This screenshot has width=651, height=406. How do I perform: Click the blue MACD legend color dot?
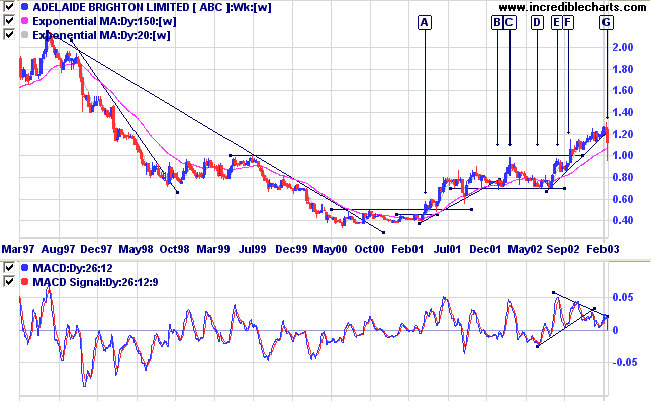coord(24,268)
